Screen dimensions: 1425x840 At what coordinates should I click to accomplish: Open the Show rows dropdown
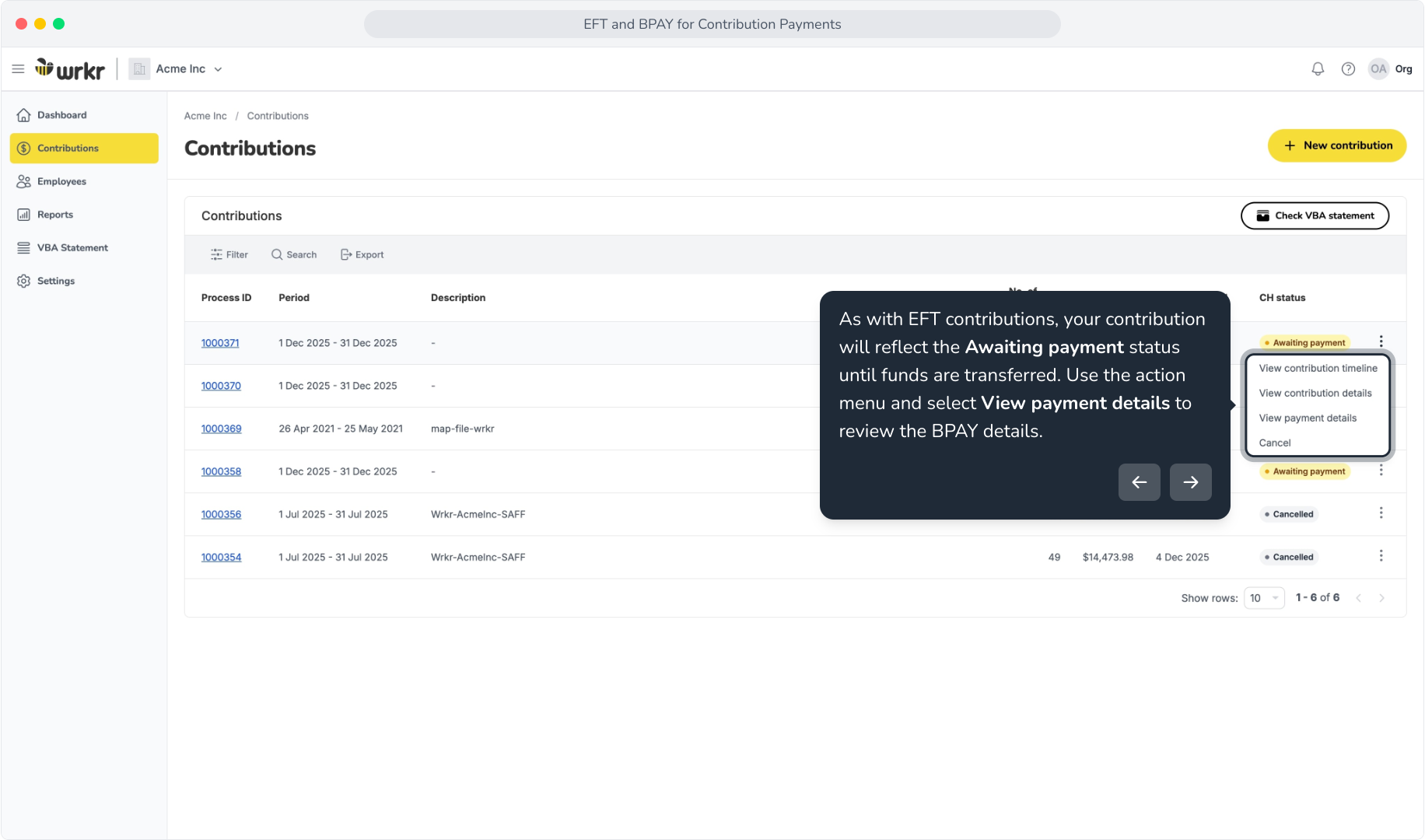pyautogui.click(x=1264, y=598)
